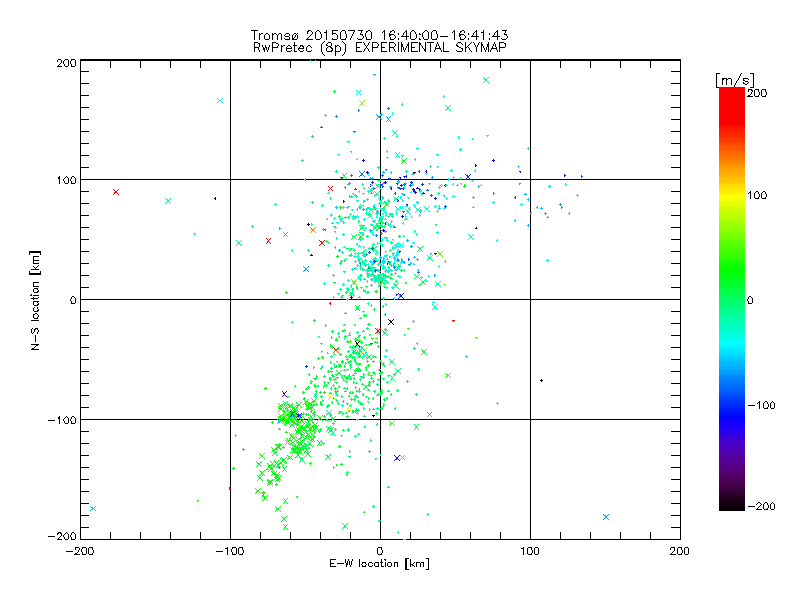This screenshot has width=800, height=600.
Task: Click the 'N-S location [km]' axis label
Action: click(35, 301)
